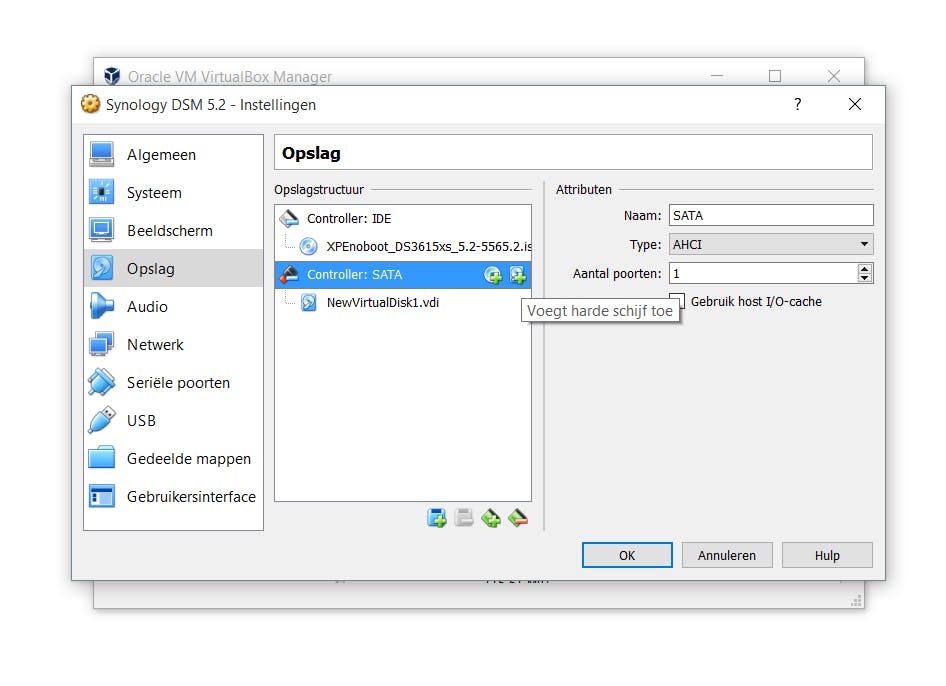Open Netwerk settings category
946x686 pixels.
pos(174,345)
